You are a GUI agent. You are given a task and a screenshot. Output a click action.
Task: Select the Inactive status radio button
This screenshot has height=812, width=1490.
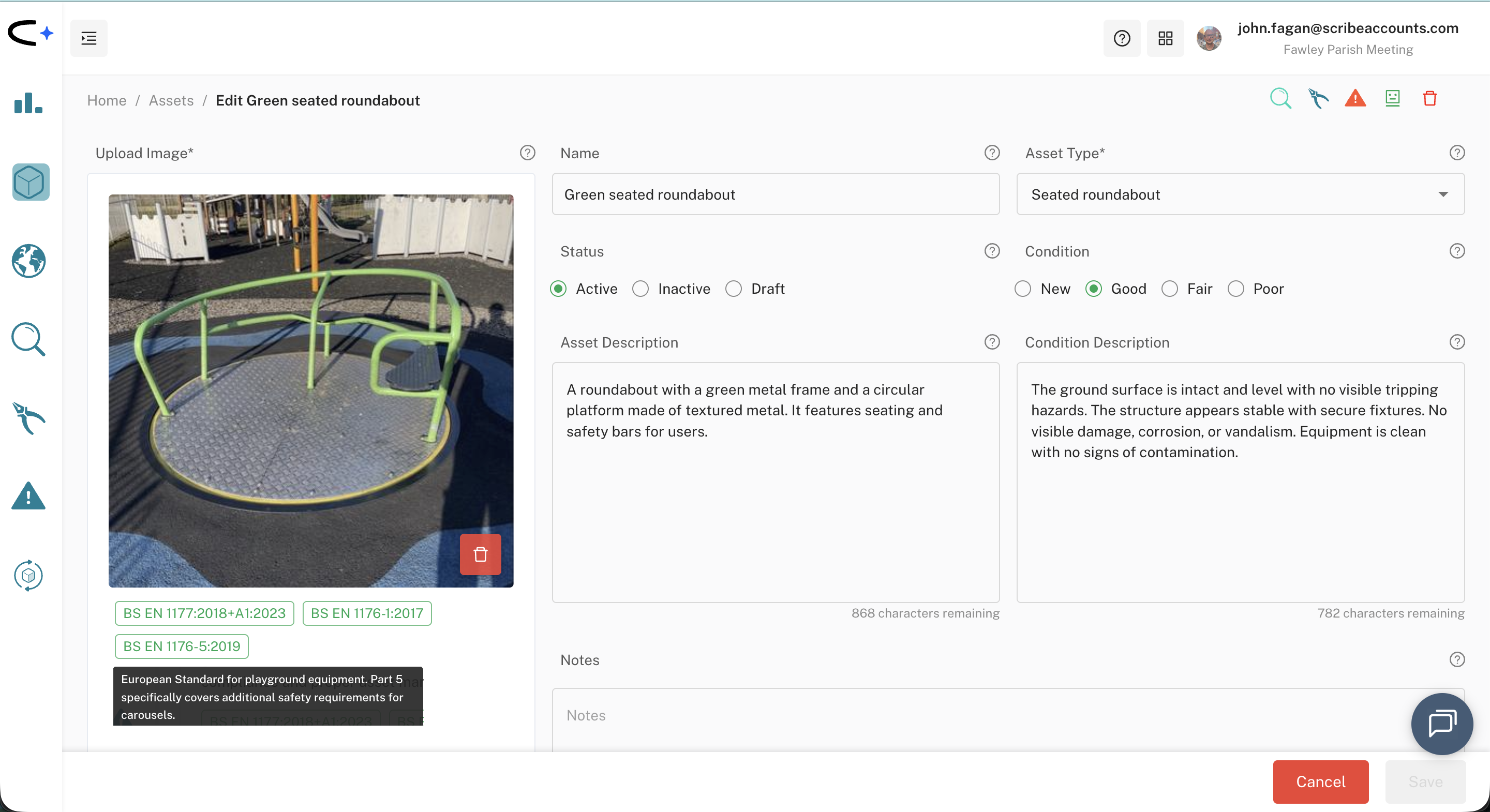640,289
